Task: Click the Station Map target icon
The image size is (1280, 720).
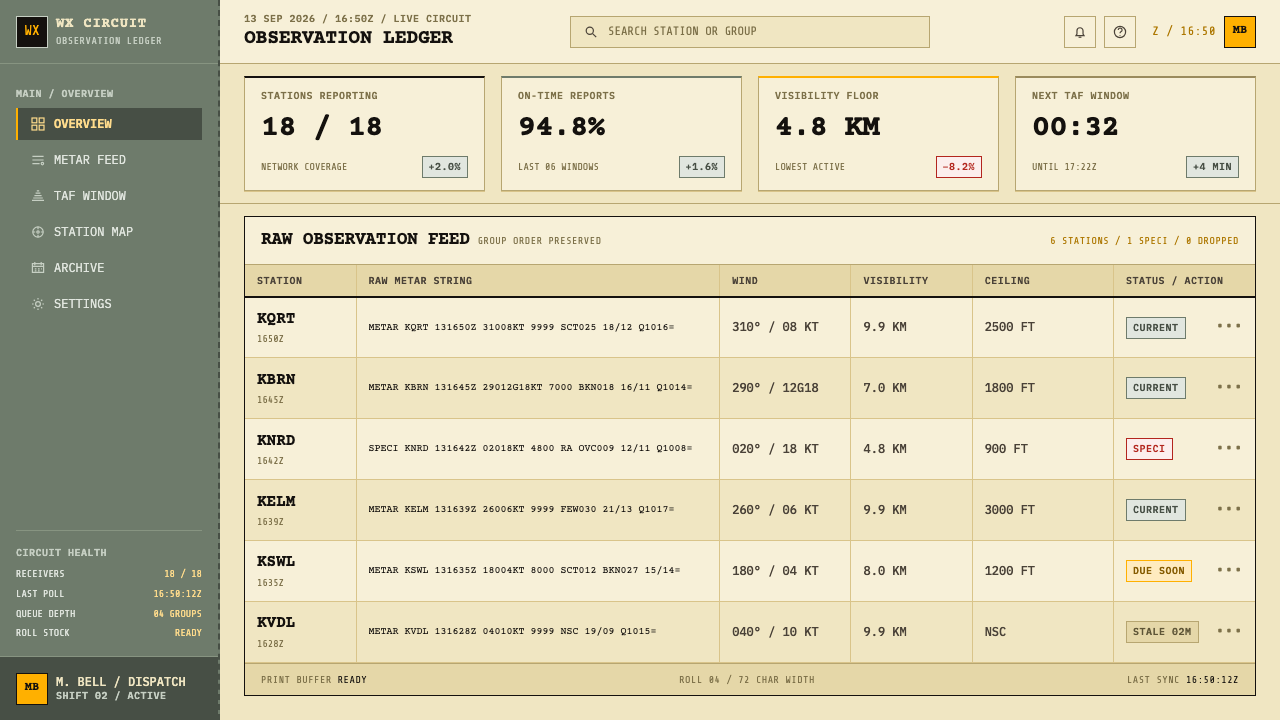Action: tap(38, 232)
